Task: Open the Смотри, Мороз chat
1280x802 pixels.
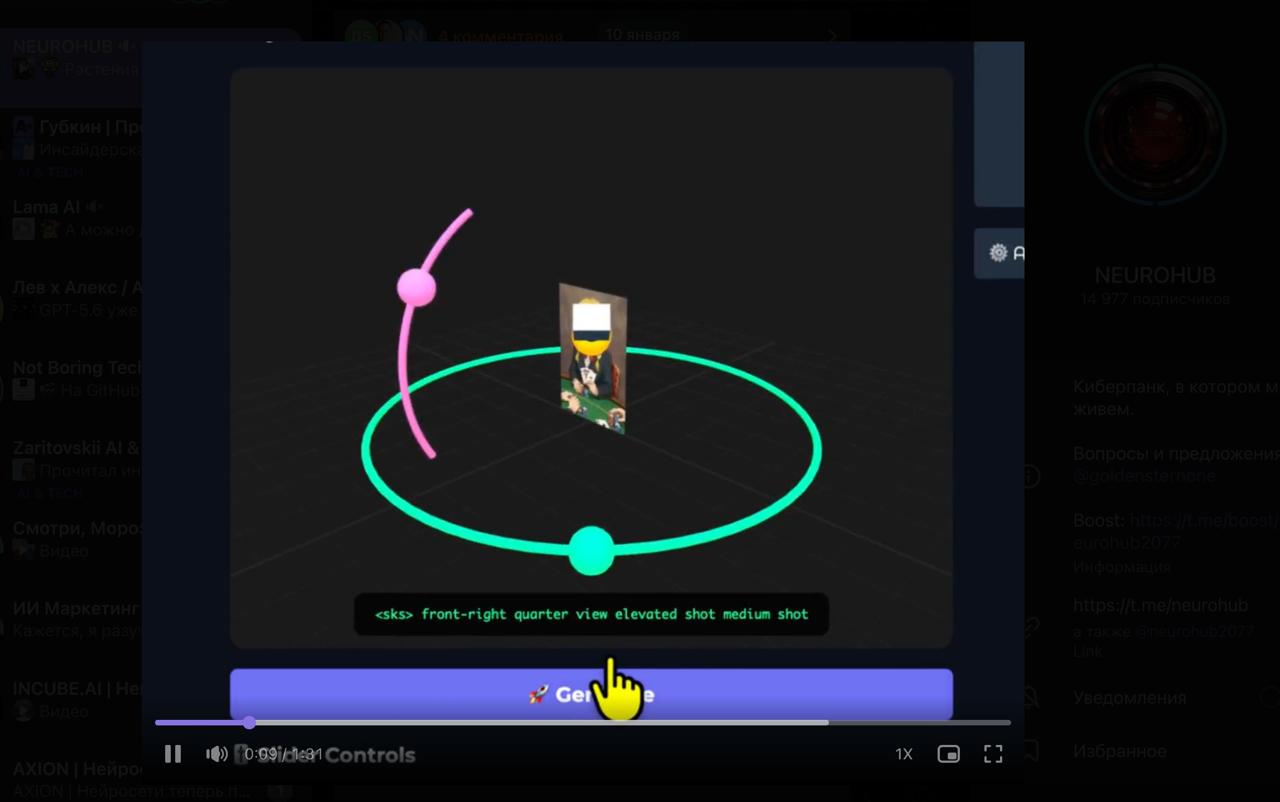Action: (72, 539)
